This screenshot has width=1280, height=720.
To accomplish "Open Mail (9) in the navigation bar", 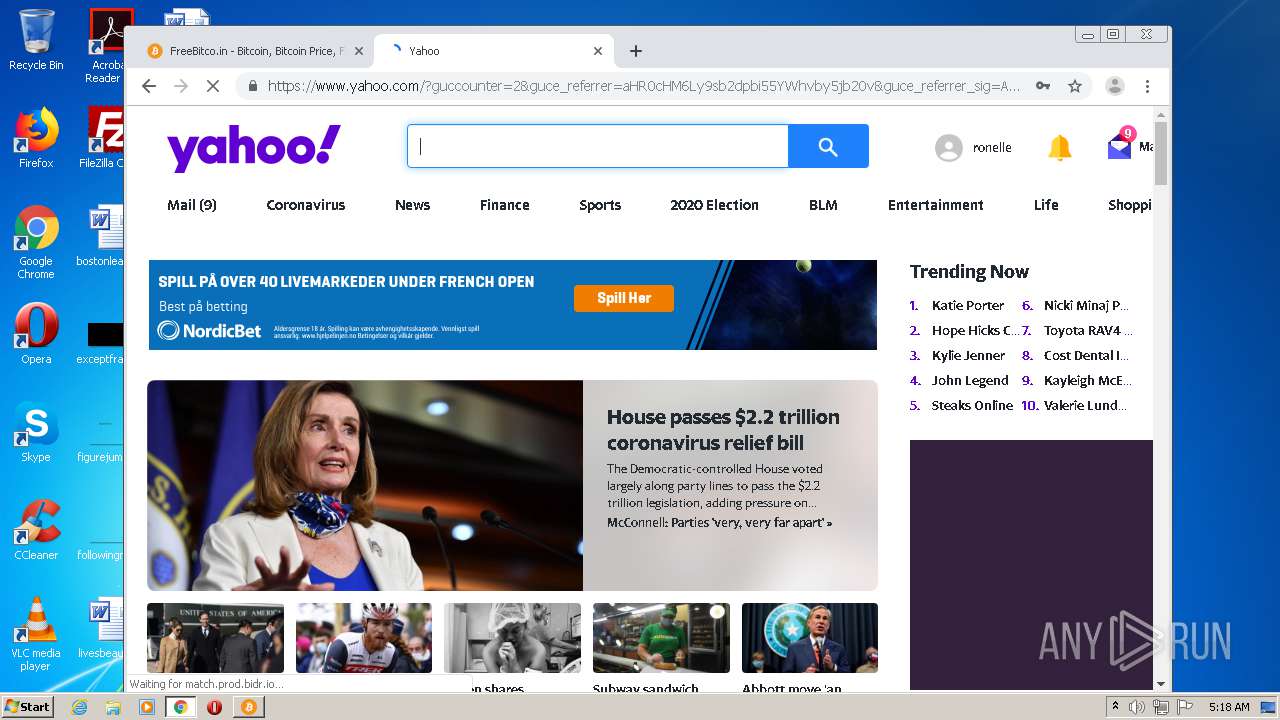I will (192, 205).
